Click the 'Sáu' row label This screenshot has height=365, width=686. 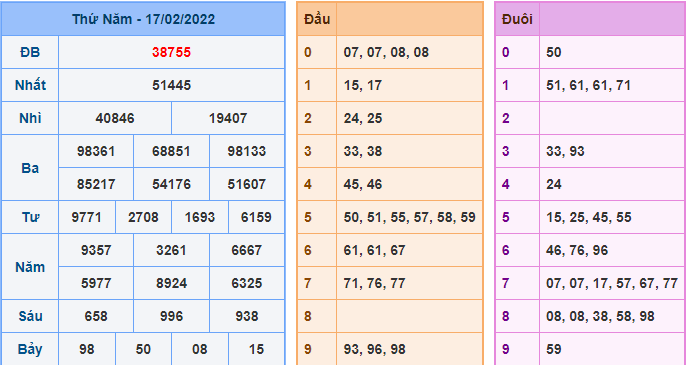30,316
